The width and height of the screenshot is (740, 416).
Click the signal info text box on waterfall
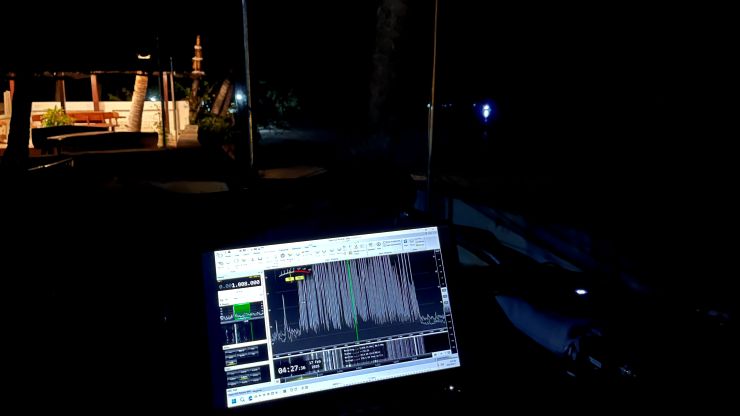pyautogui.click(x=363, y=354)
